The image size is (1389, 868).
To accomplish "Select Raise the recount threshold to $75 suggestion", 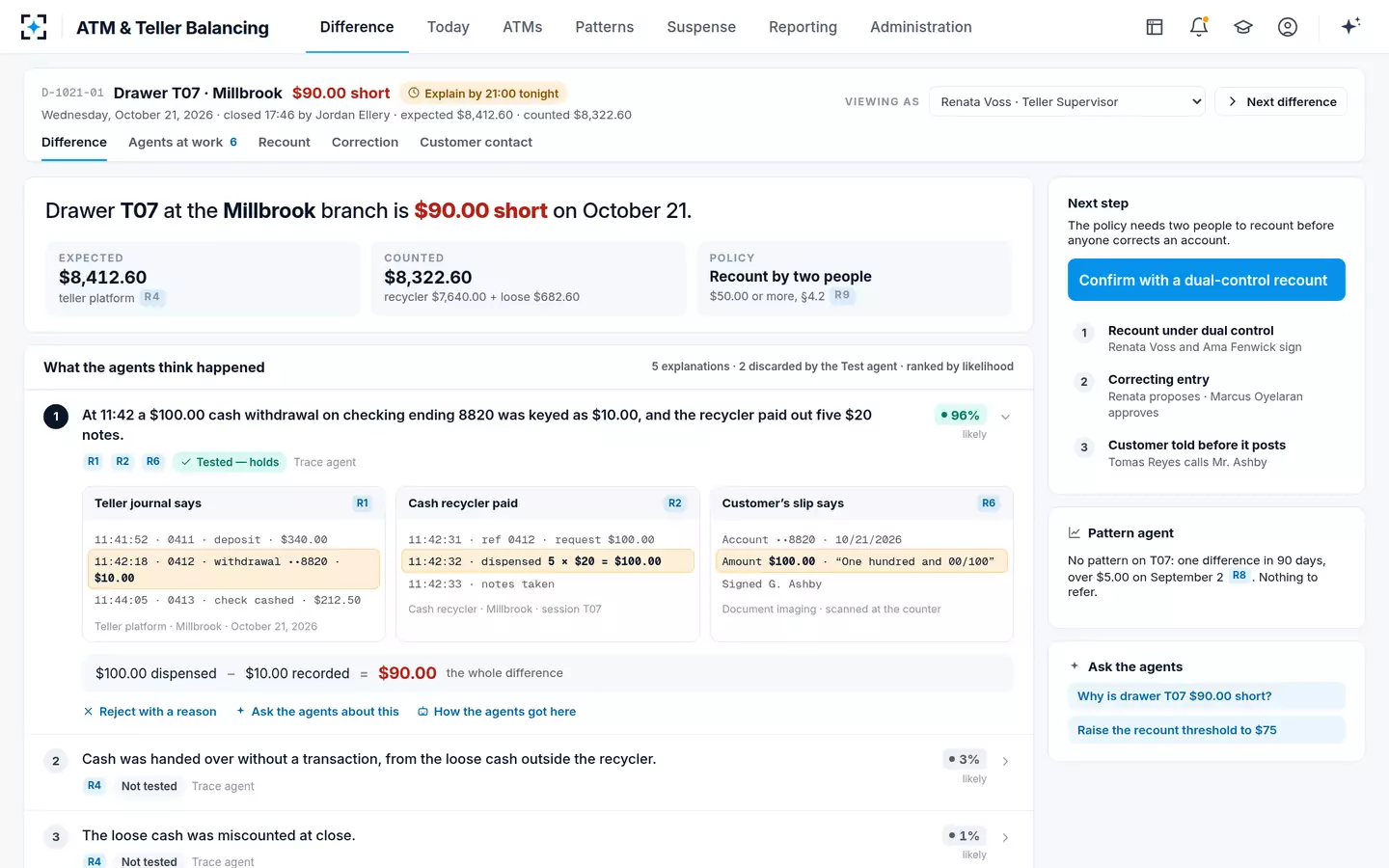I will 1206,730.
